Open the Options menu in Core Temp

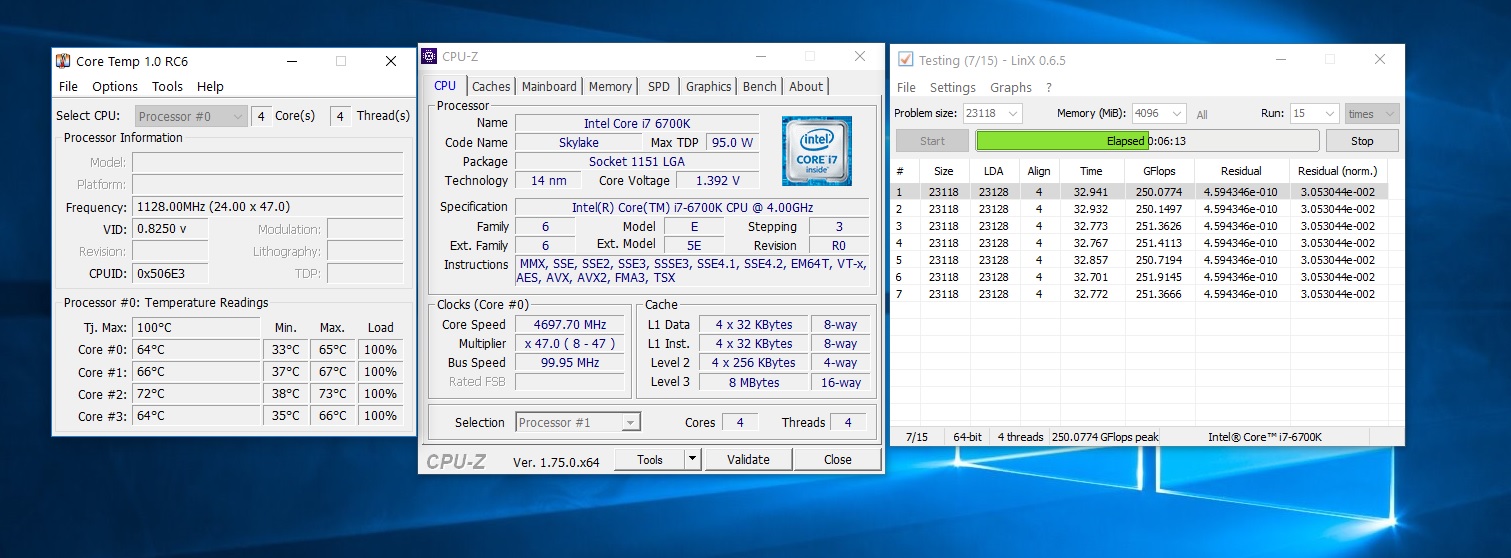(x=115, y=86)
